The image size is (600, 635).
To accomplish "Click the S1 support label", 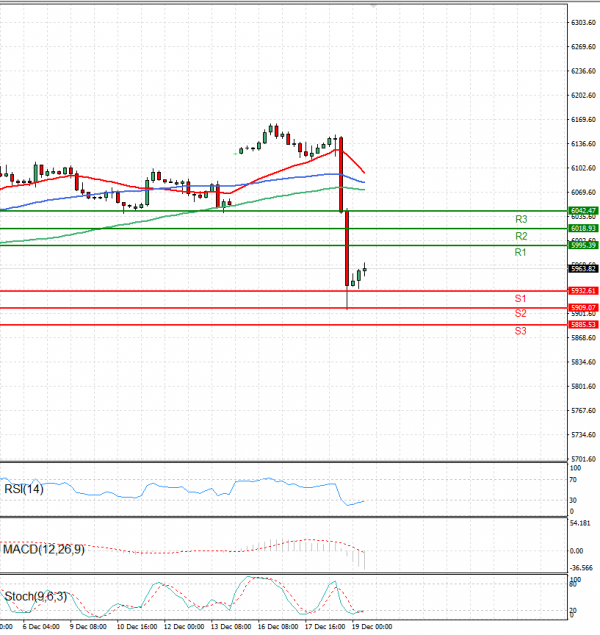I will pyautogui.click(x=520, y=299).
